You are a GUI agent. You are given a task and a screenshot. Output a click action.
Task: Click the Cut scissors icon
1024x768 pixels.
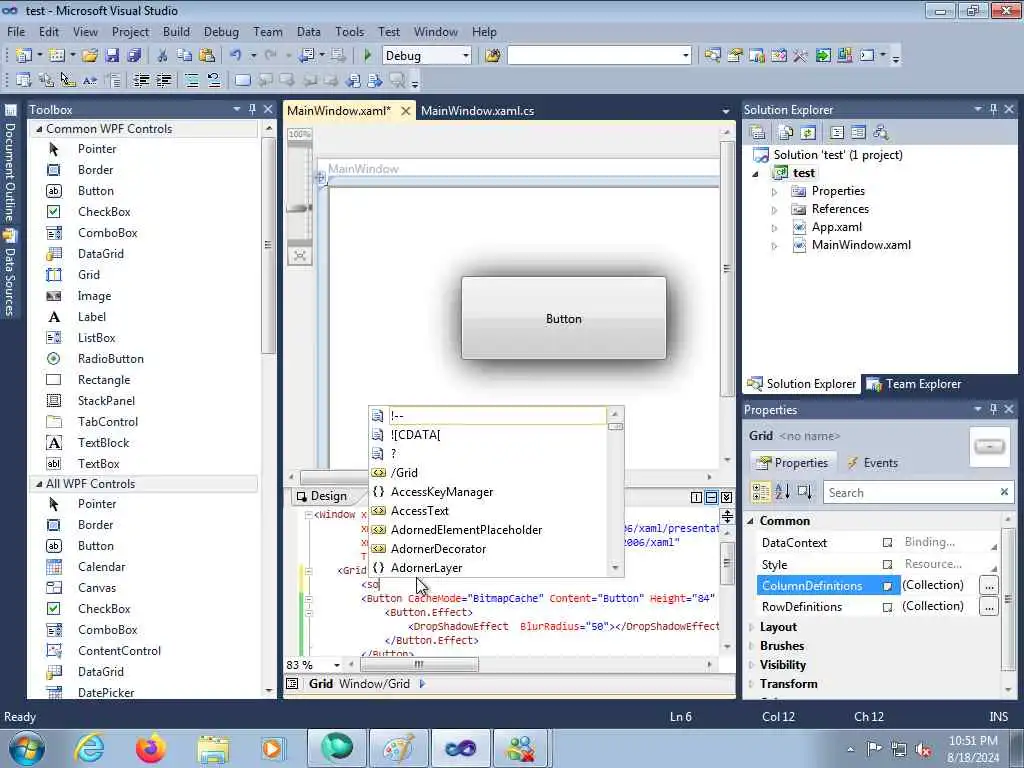[x=162, y=56]
